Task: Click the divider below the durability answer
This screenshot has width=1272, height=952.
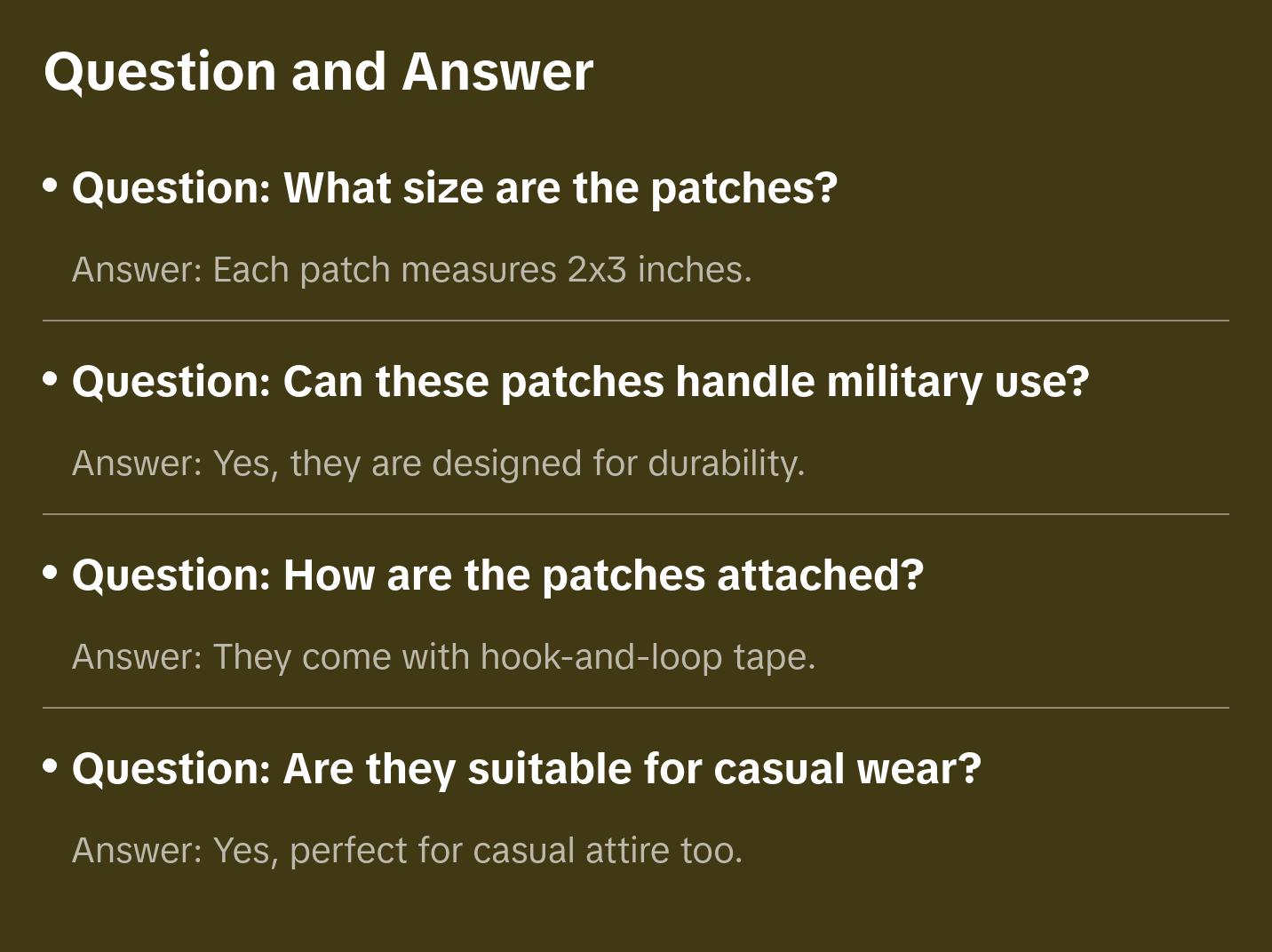Action: (x=636, y=514)
